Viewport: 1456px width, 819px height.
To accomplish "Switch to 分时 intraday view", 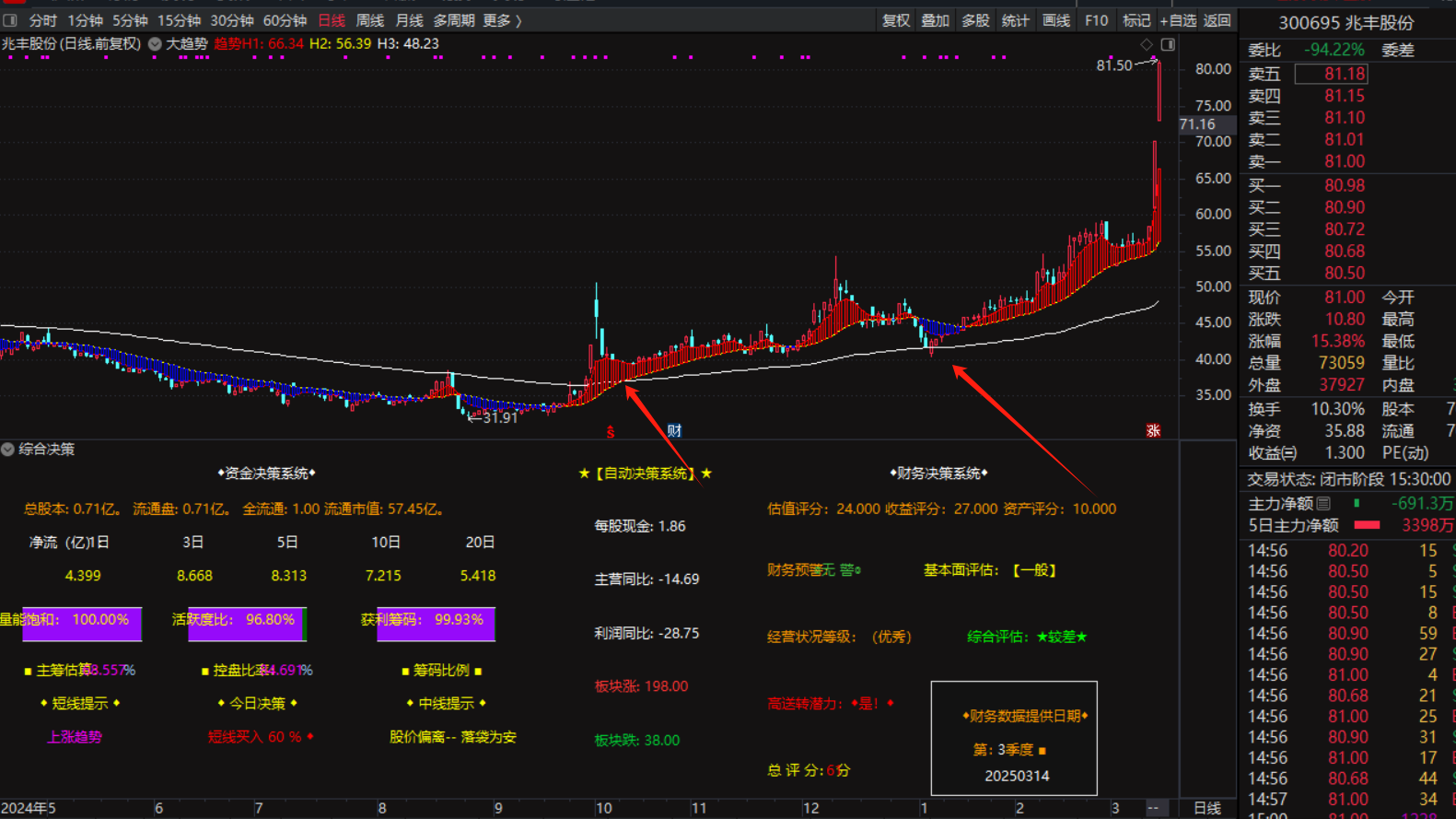I will (x=42, y=20).
